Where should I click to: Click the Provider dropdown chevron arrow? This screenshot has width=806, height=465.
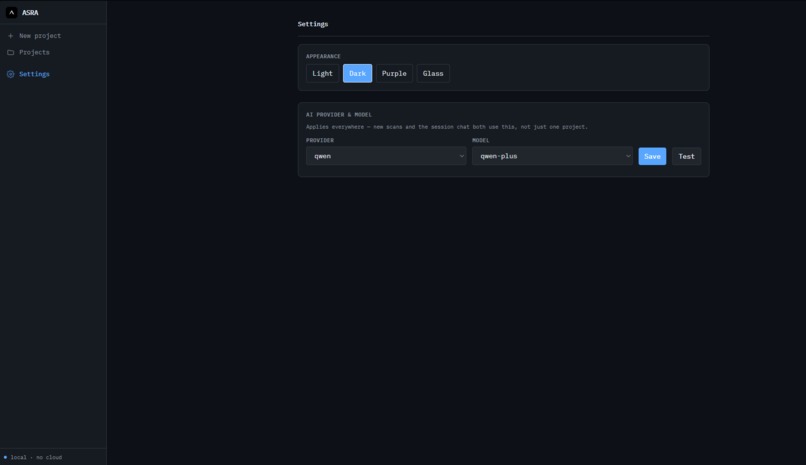tap(461, 156)
